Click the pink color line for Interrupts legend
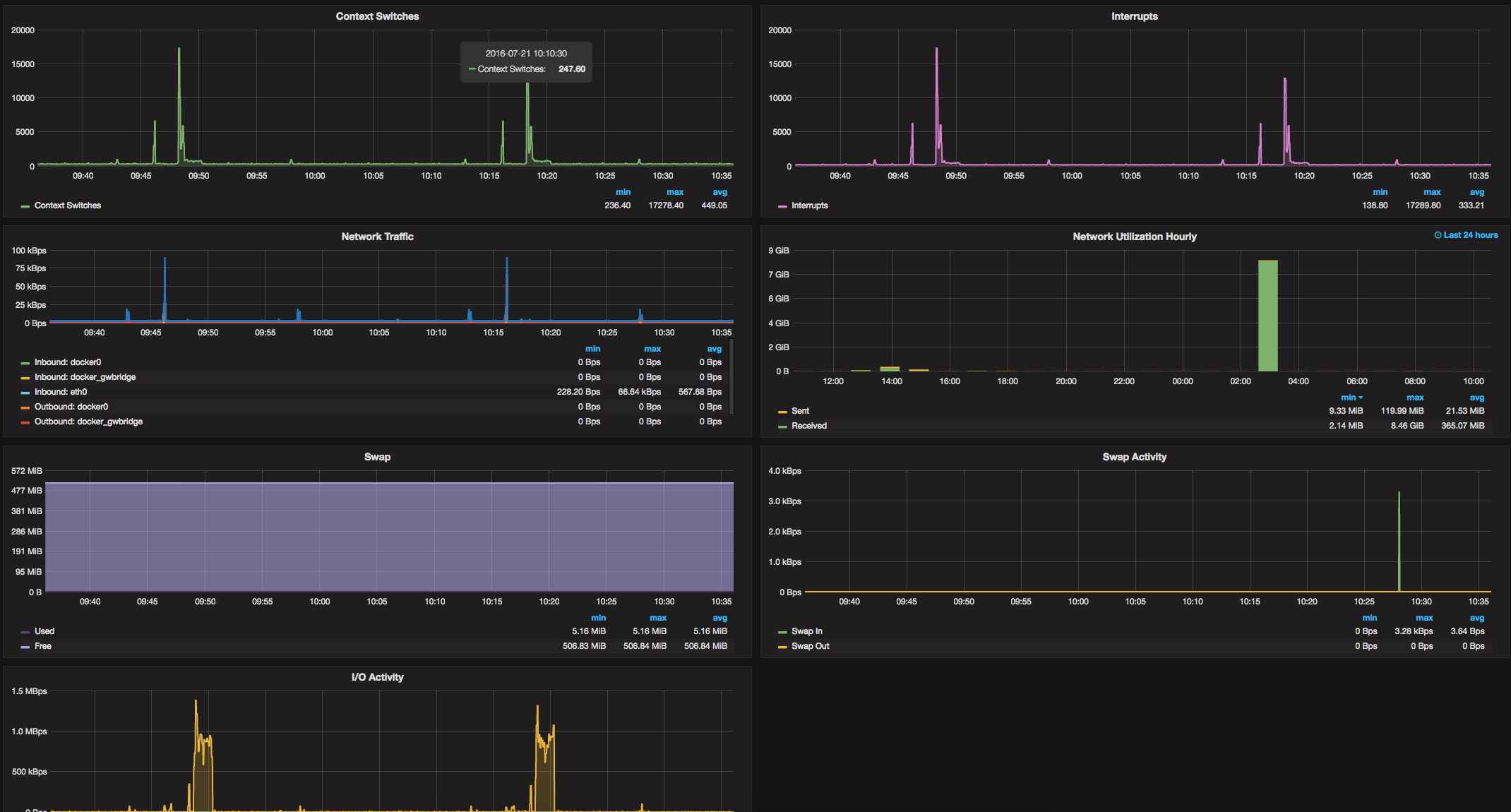The height and width of the screenshot is (812, 1511). pyautogui.click(x=782, y=206)
